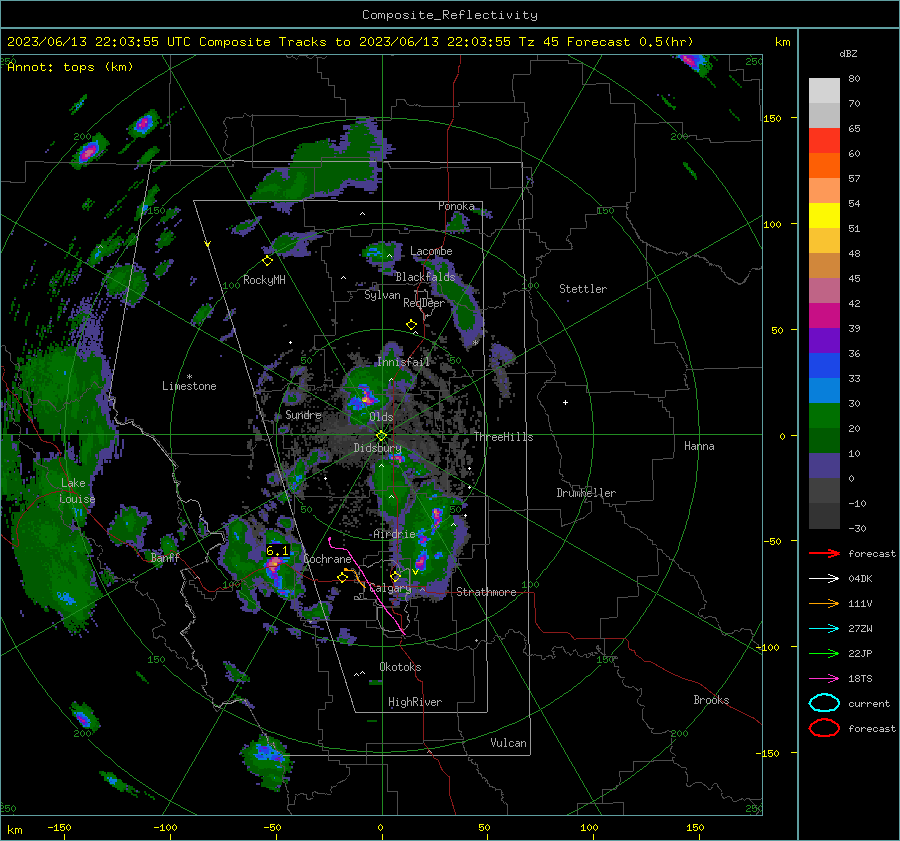Click the cyan current ellipse symbol
Image resolution: width=900 pixels, height=841 pixels.
[x=824, y=703]
